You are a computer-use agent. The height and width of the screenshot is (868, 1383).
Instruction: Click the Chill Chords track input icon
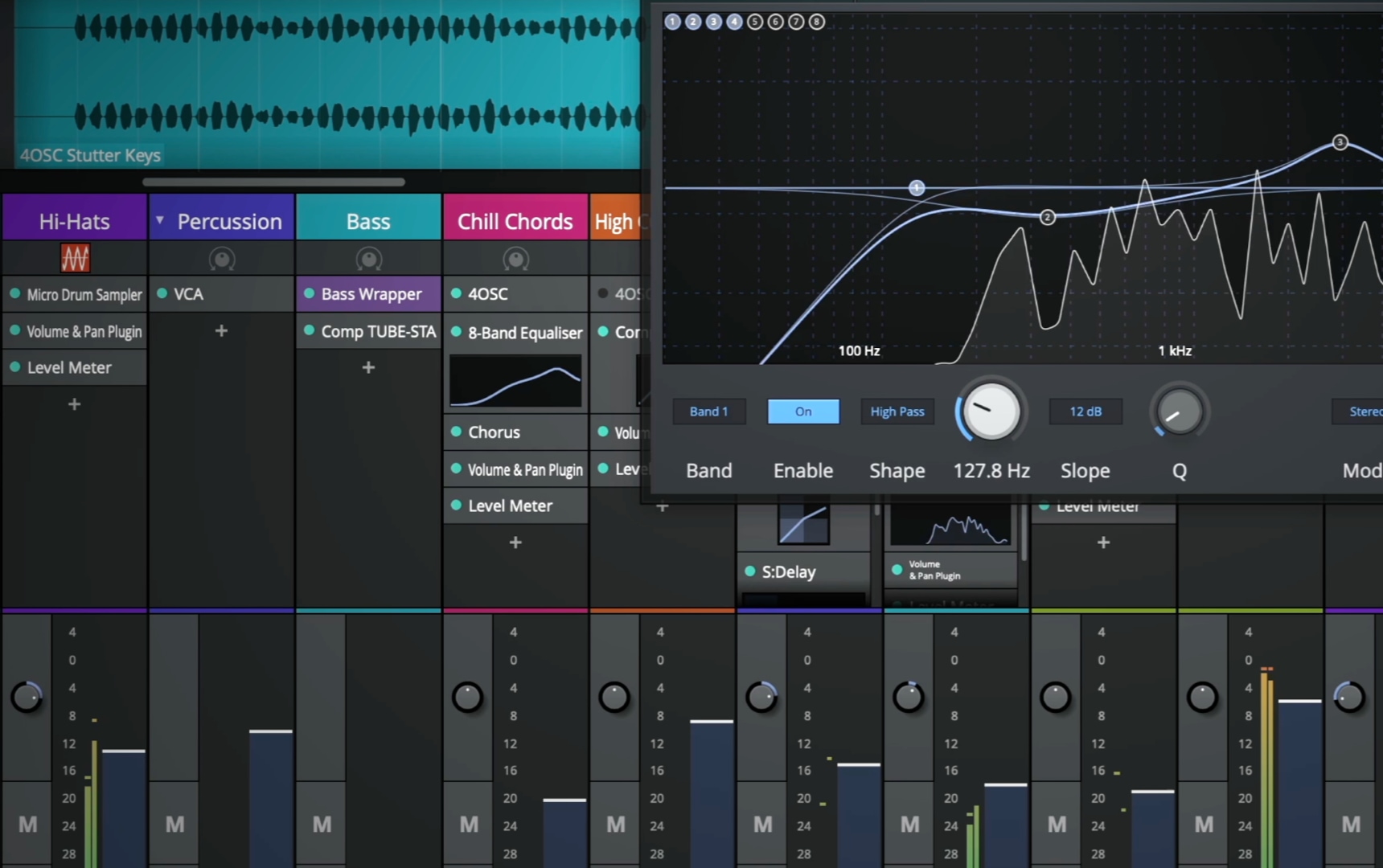click(516, 259)
